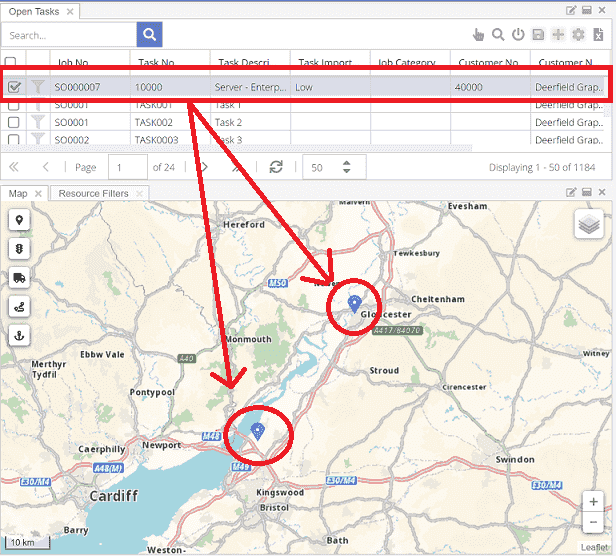The width and height of the screenshot is (616, 556).
Task: Click the Job Category column header
Action: pyautogui.click(x=411, y=62)
